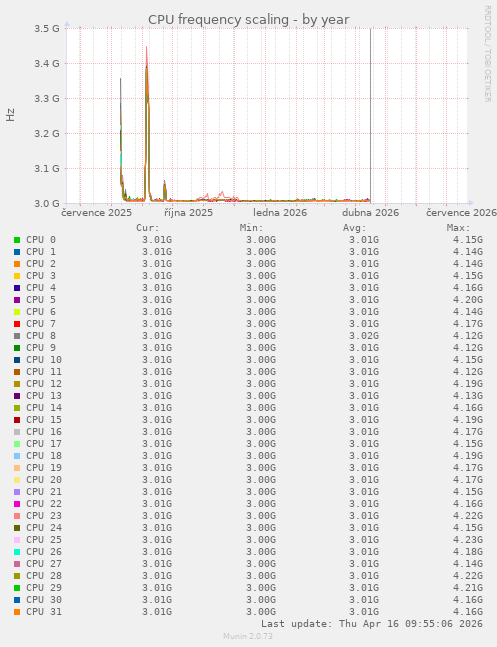Image resolution: width=497 pixels, height=647 pixels.
Task: Click the 'Cur:' column header
Action: point(148,228)
